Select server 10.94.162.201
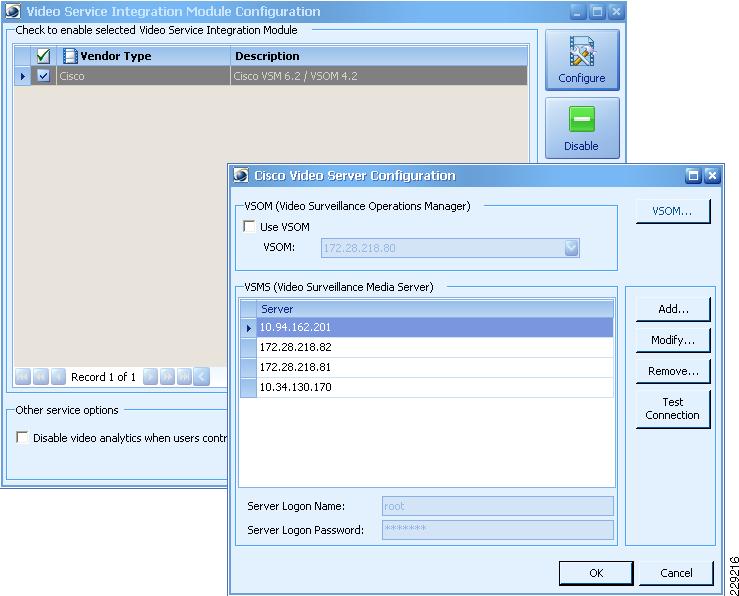This screenshot has width=739, height=596. pyautogui.click(x=435, y=327)
